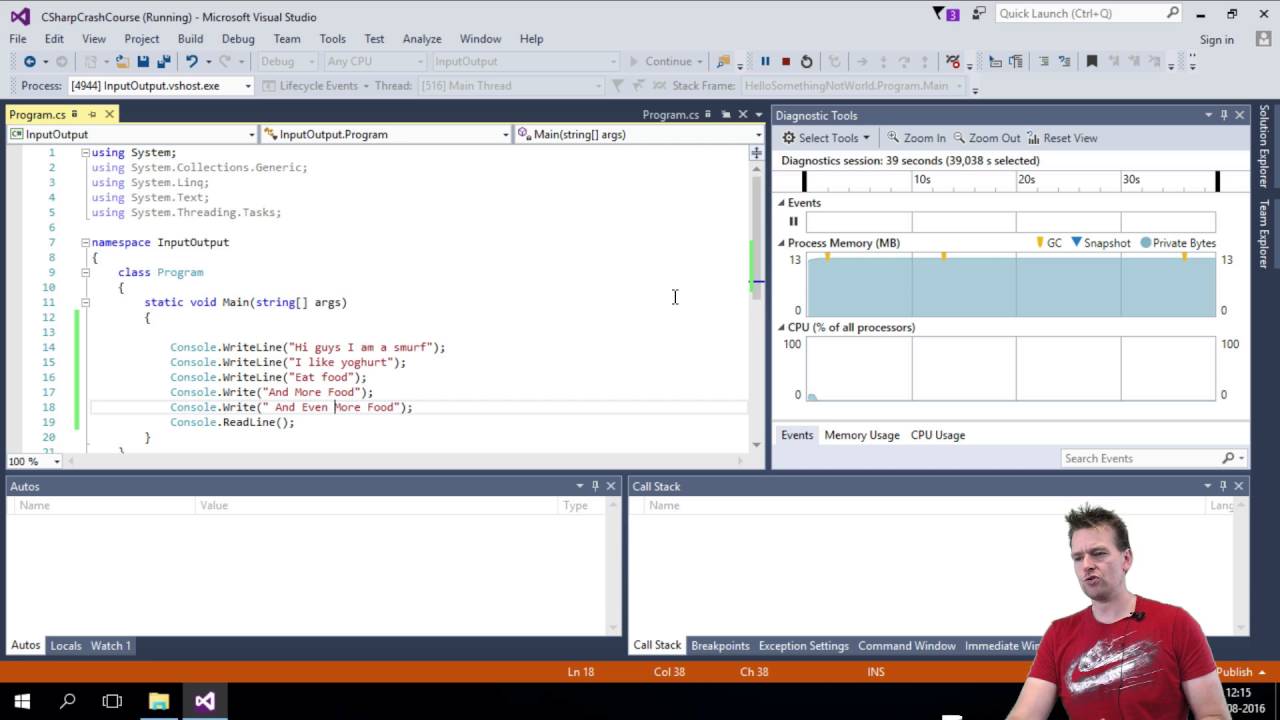Click the breakpoints toolbar icon with red circle
This screenshot has width=1280, height=720.
point(953,61)
